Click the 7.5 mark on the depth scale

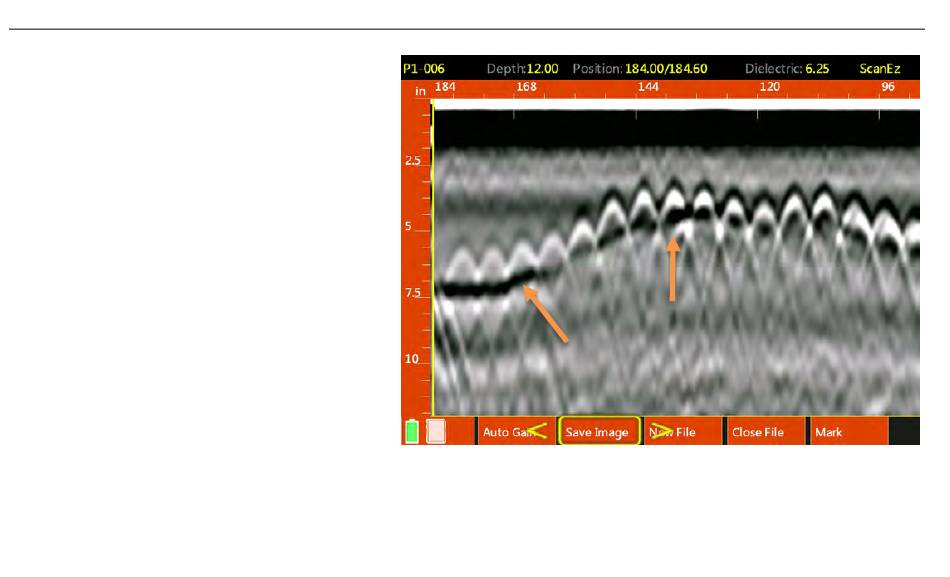[412, 294]
